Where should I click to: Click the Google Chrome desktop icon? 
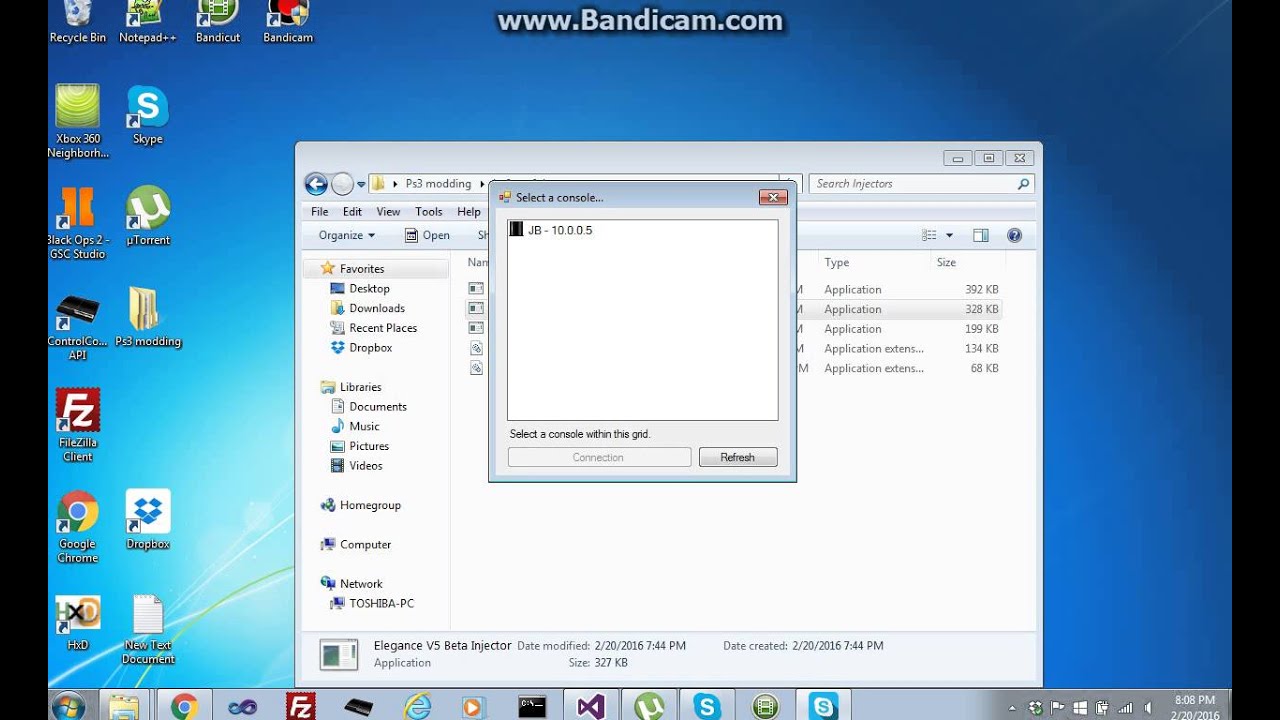point(77,528)
